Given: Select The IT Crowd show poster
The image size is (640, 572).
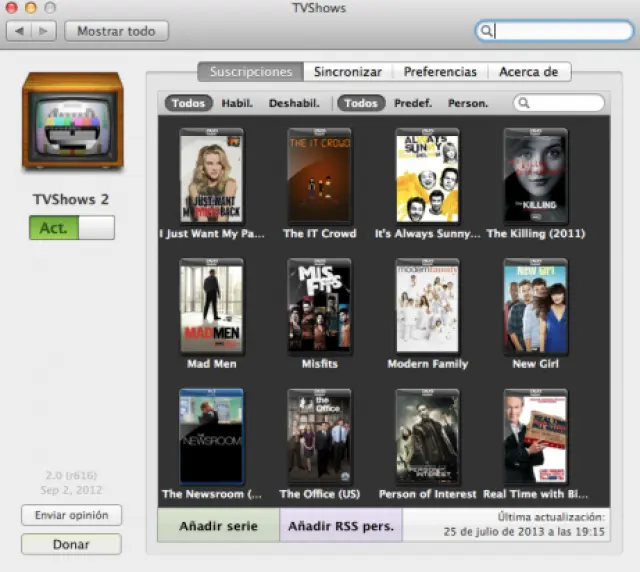Looking at the screenshot, I should (319, 176).
